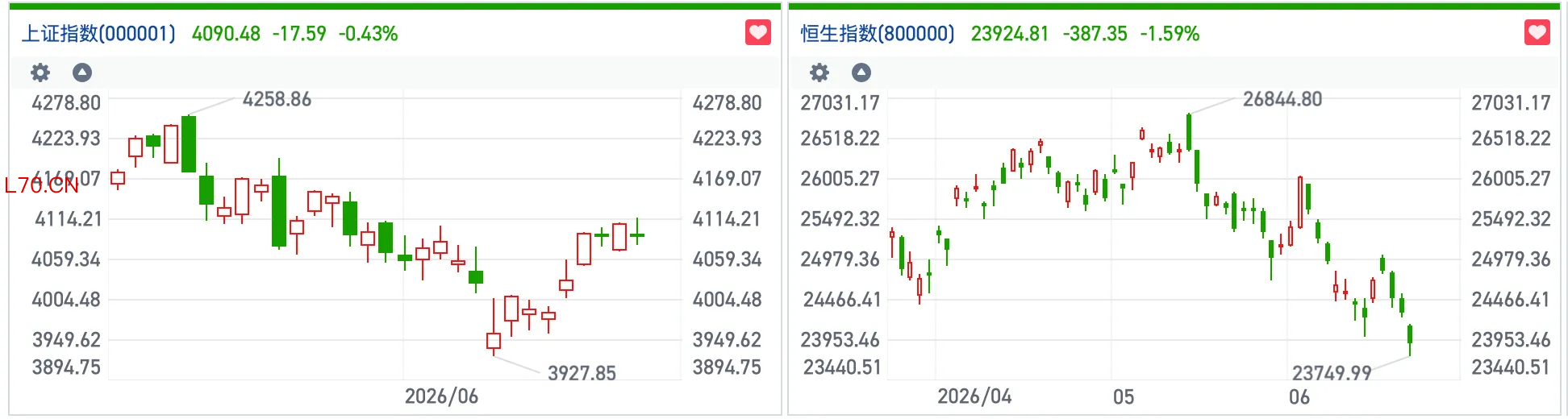Click left axis value 4278.80 on 上证 chart

tap(66, 103)
